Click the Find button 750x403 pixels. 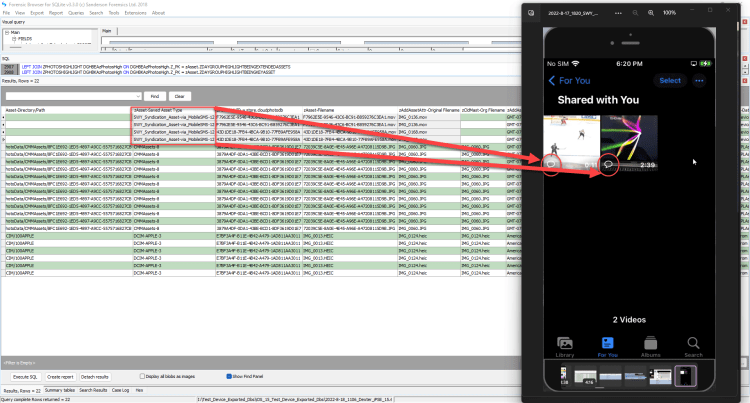click(153, 96)
